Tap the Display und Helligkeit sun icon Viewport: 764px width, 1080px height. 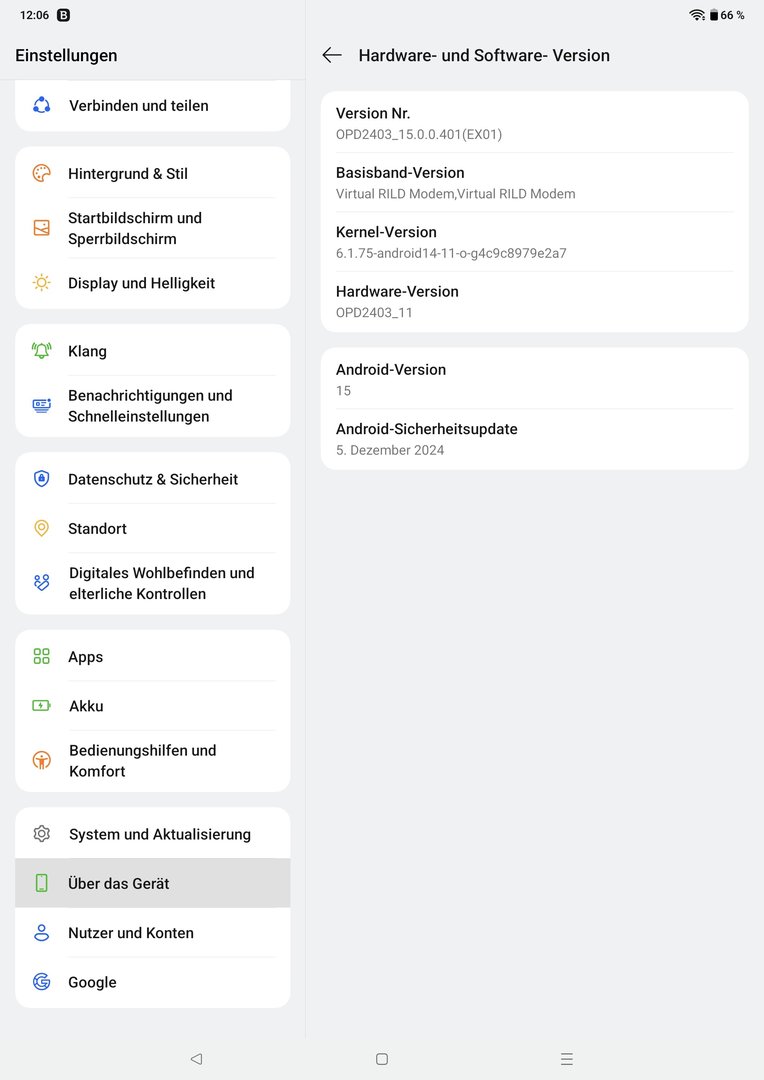tap(41, 283)
